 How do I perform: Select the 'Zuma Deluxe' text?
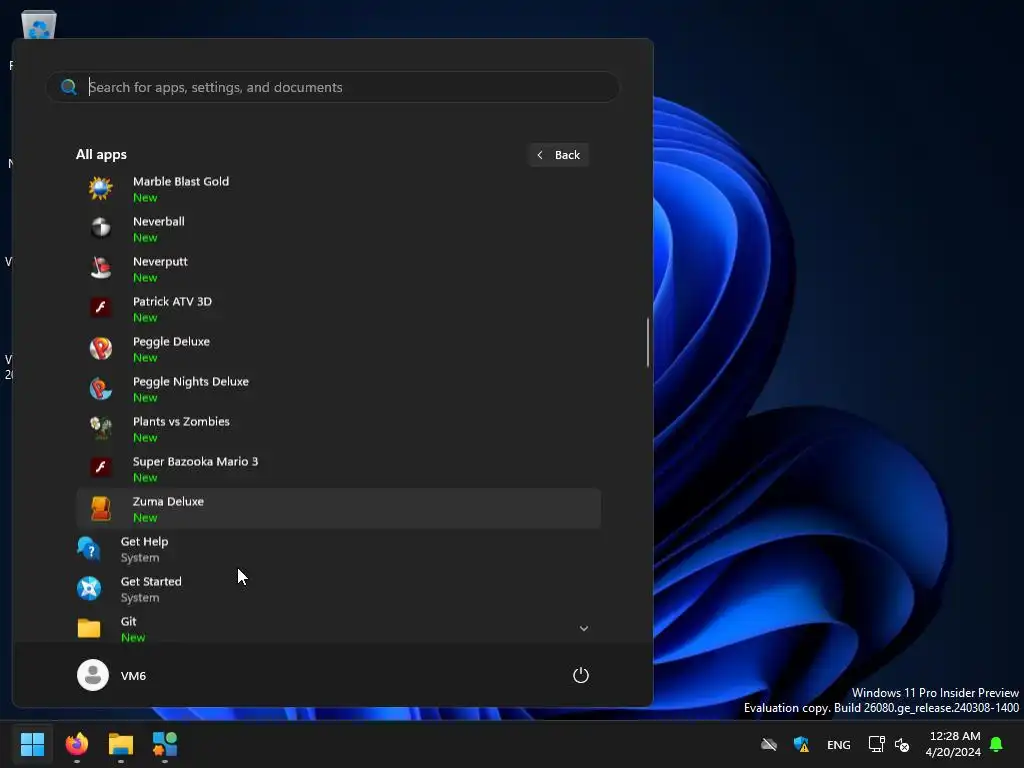168,502
